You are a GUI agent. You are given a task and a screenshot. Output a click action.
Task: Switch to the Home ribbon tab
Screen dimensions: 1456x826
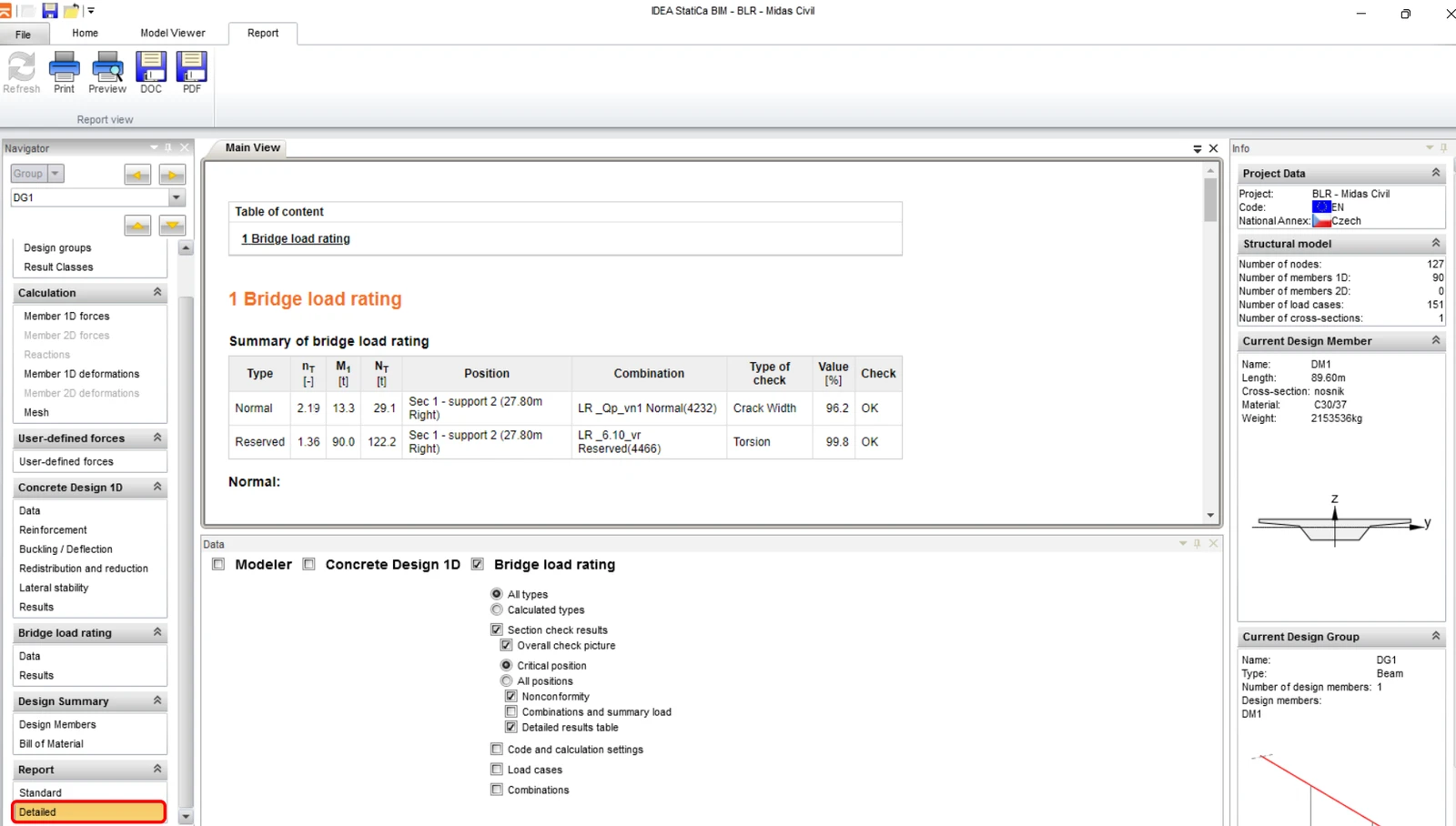pos(85,33)
